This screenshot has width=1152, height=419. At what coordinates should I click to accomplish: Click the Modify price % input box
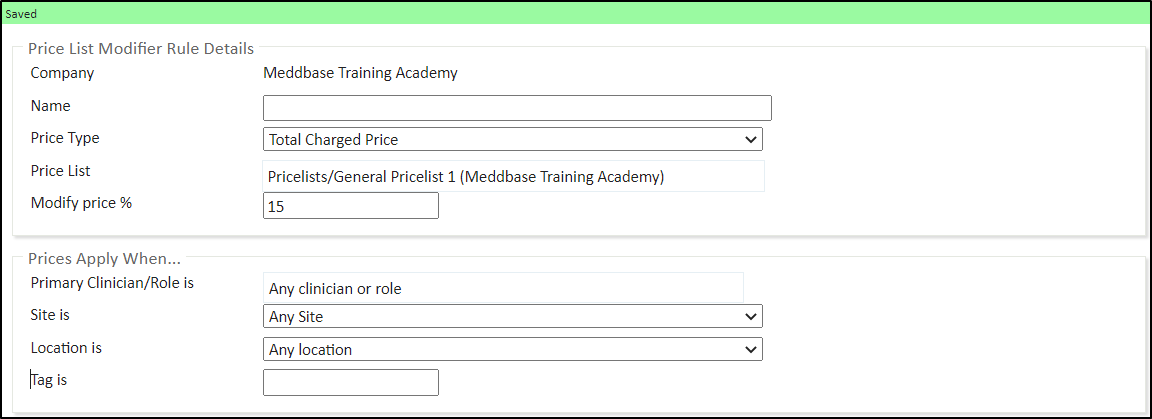pyautogui.click(x=350, y=206)
